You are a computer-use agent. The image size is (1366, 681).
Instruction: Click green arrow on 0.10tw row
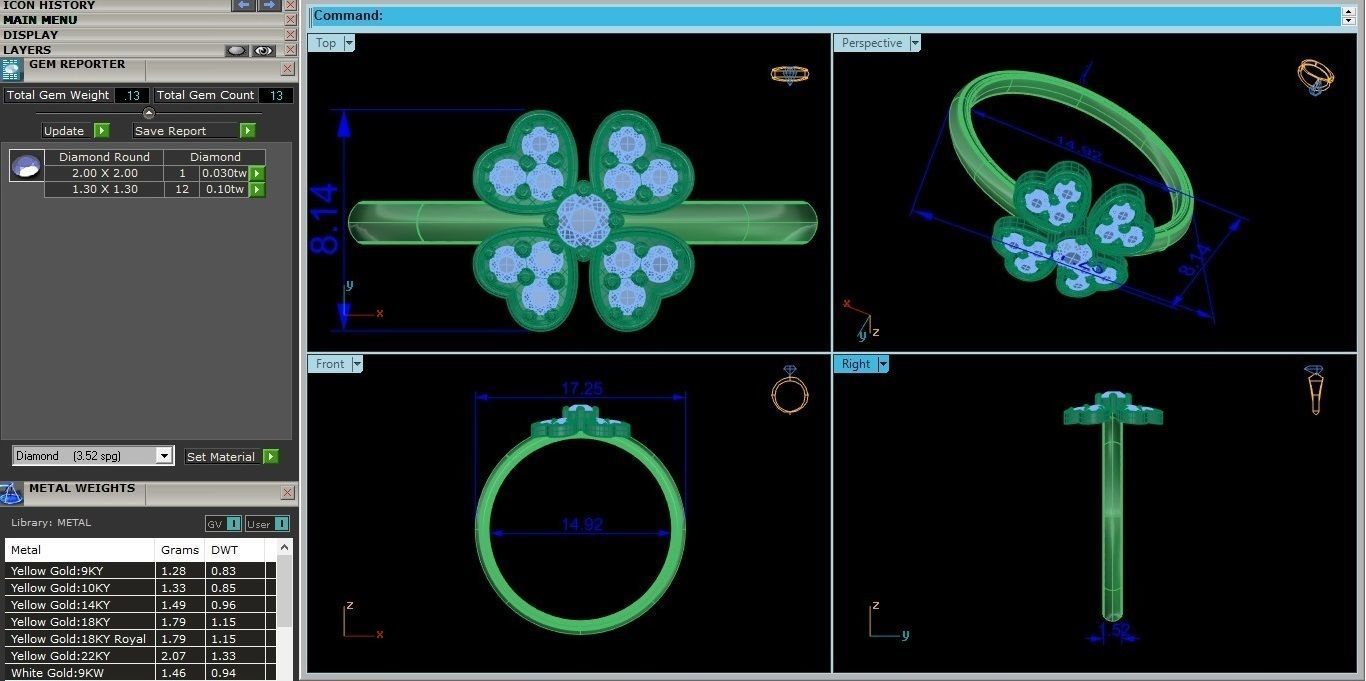click(x=257, y=189)
